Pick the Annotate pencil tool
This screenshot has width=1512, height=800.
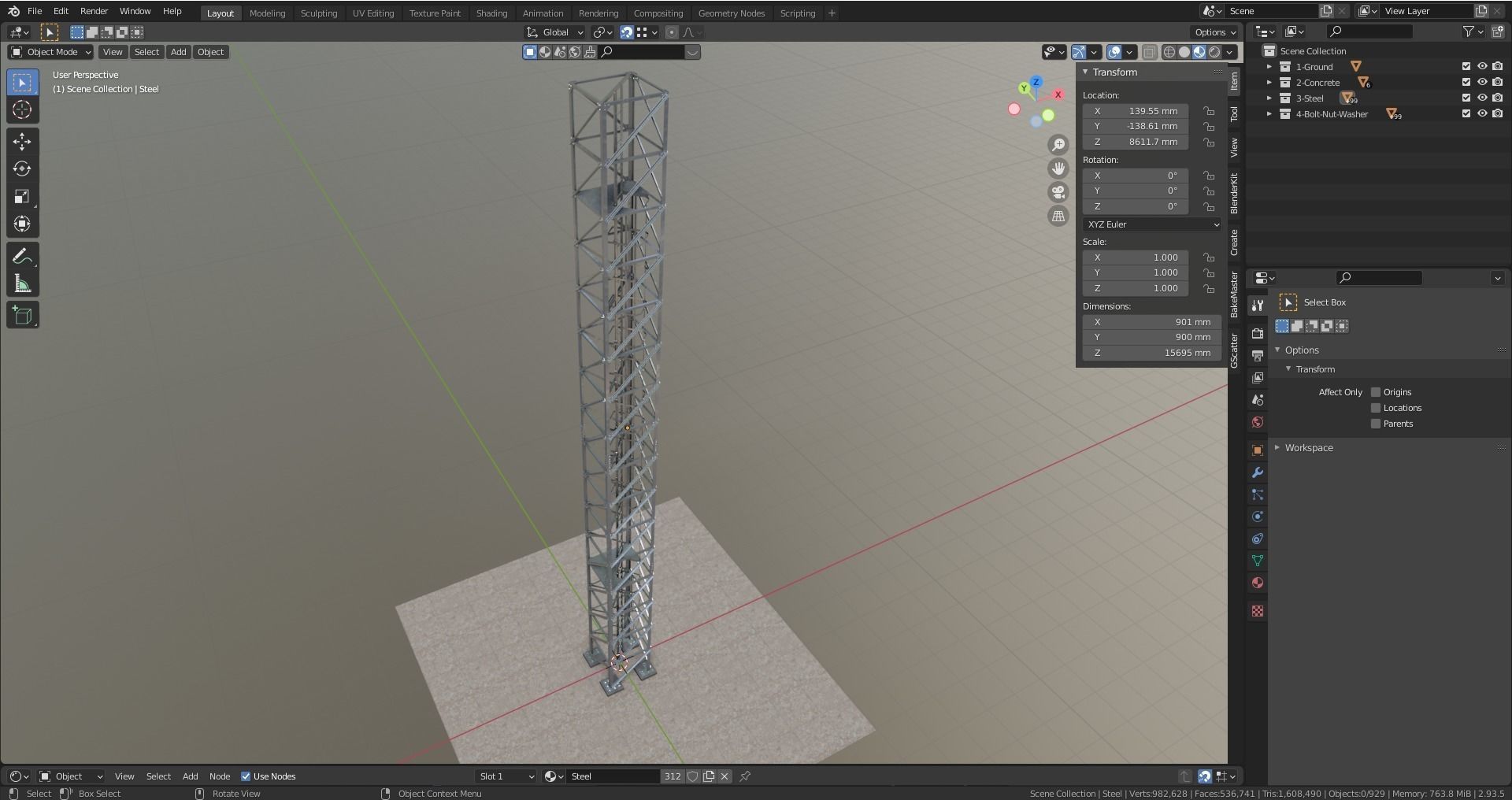[x=22, y=256]
